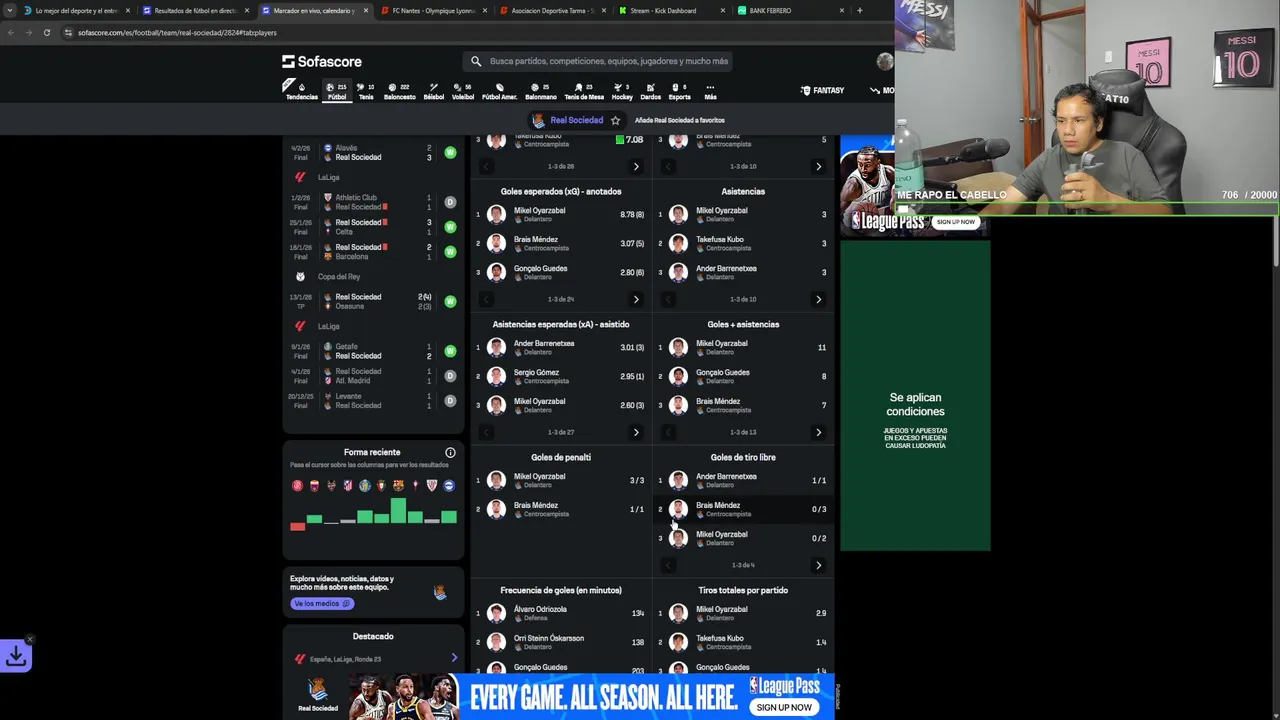Open Alavés vs Real Sociedad 4/2/26 match
The width and height of the screenshot is (1280, 720).
[x=373, y=152]
